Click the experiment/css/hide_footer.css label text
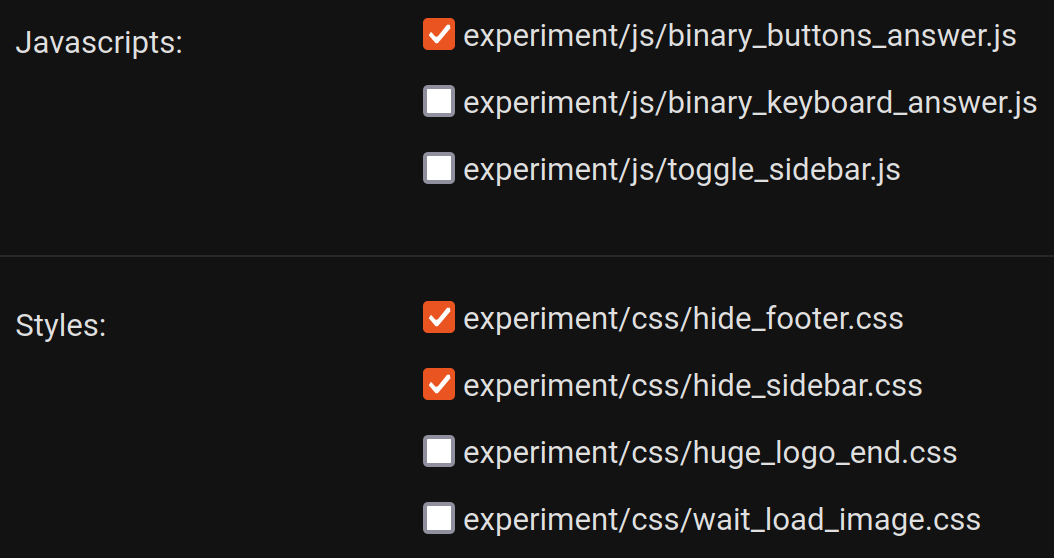Image resolution: width=1054 pixels, height=558 pixels. pos(683,319)
